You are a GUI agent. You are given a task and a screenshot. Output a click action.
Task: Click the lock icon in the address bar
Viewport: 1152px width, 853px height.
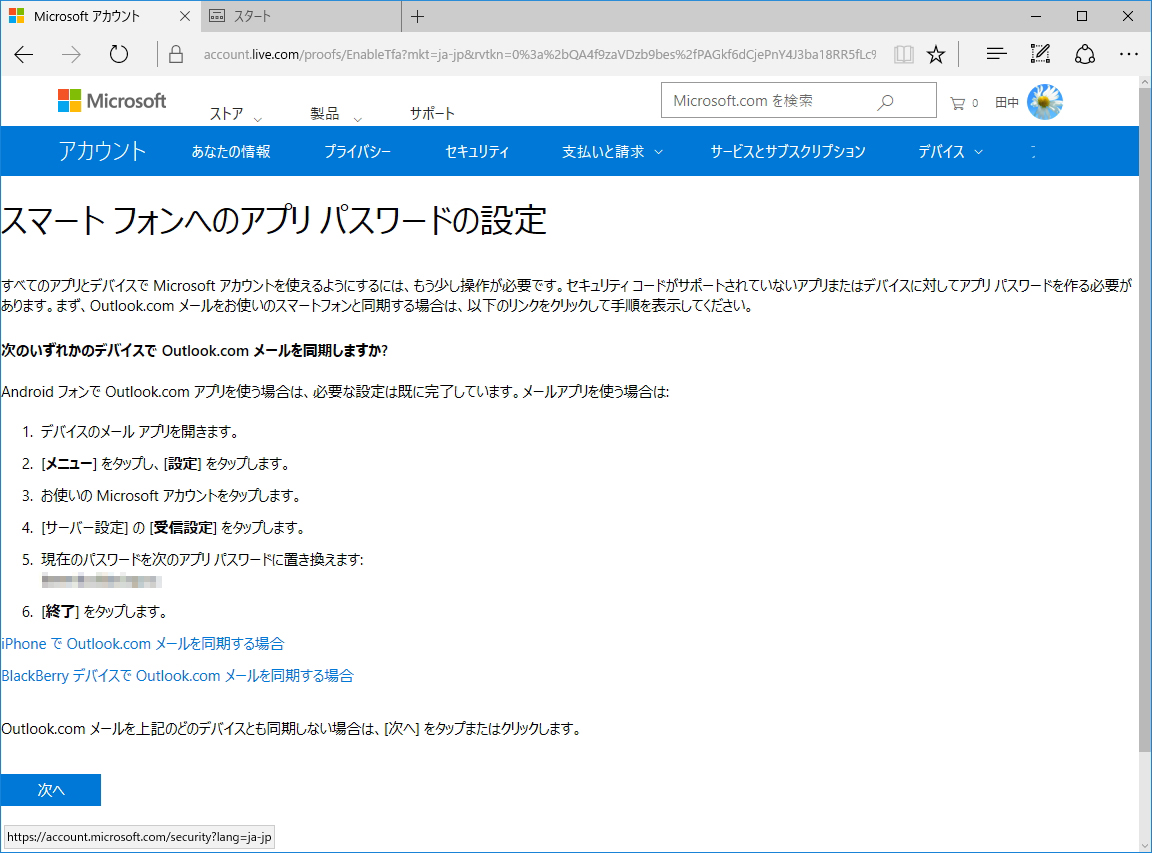pyautogui.click(x=175, y=55)
